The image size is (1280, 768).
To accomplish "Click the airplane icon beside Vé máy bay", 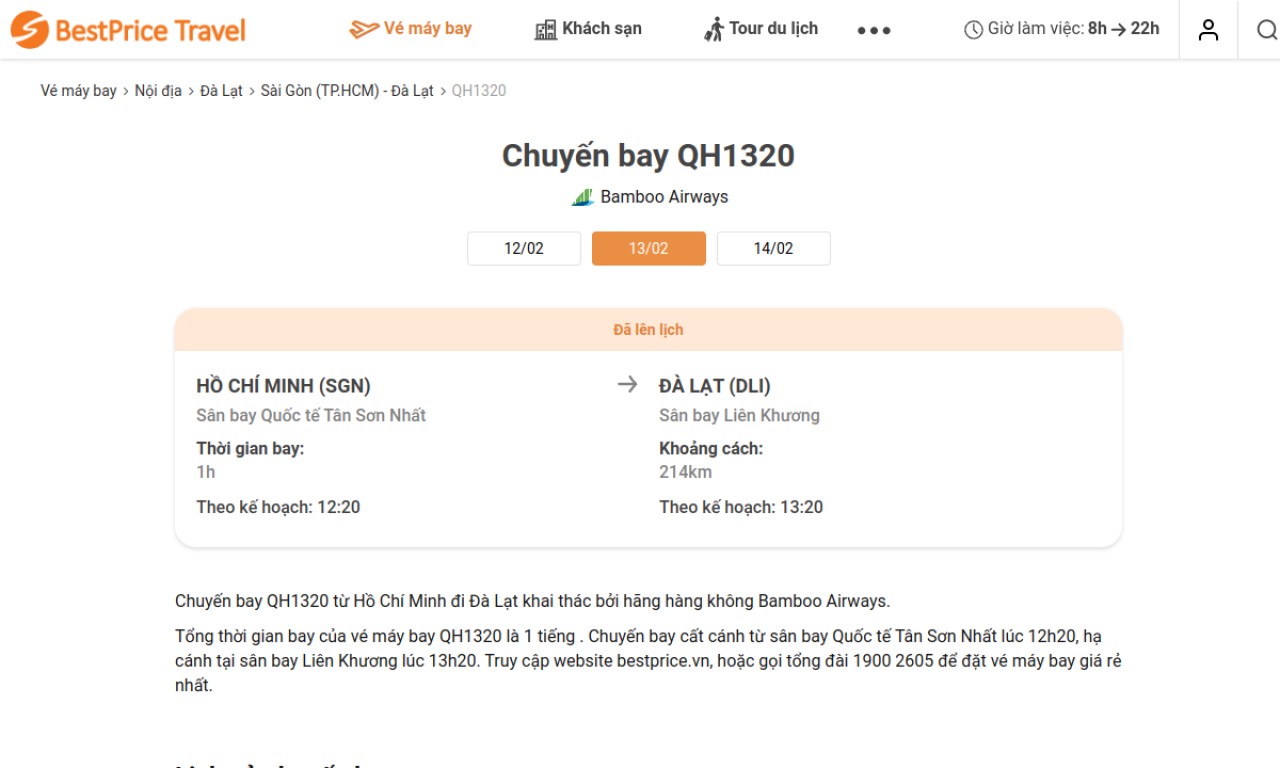I will (363, 30).
